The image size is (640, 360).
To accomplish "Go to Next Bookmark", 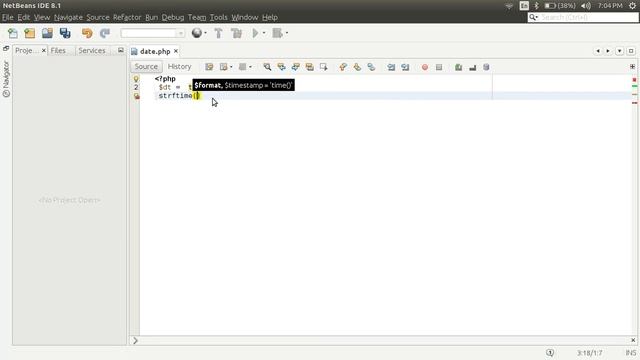I will (357, 67).
